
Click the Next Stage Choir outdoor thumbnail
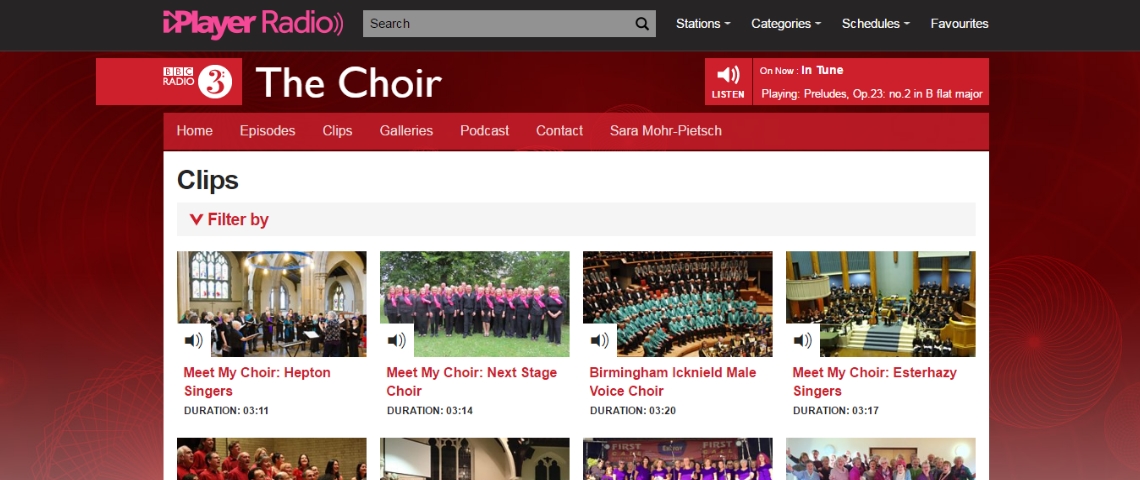coord(475,304)
